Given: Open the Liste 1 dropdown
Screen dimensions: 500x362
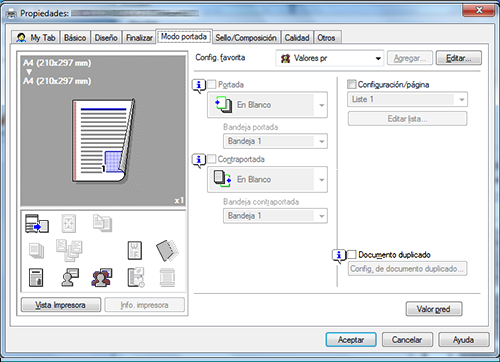Looking at the screenshot, I should tap(407, 99).
